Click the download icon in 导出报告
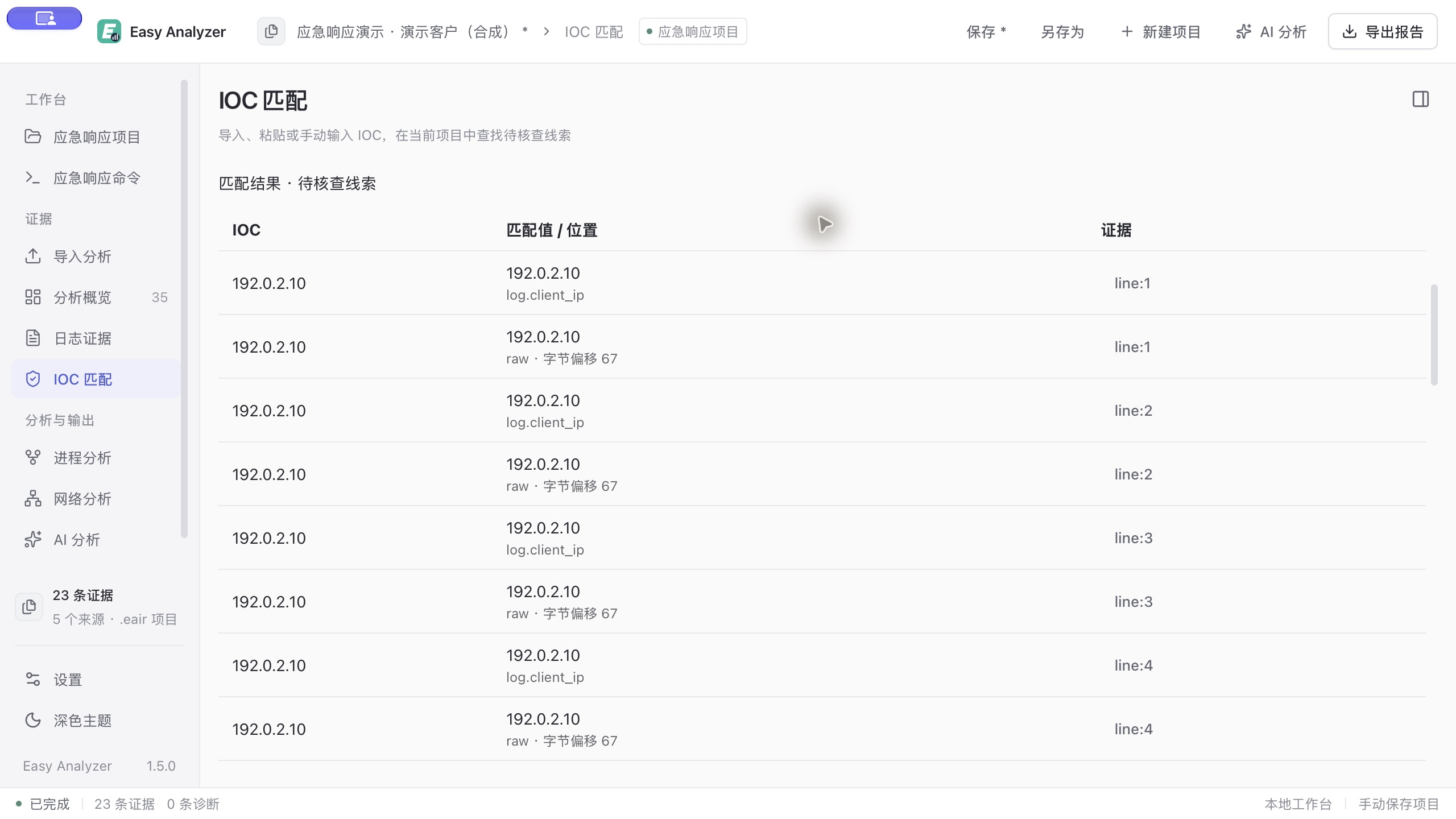Viewport: 1456px width, 819px height. tap(1349, 31)
